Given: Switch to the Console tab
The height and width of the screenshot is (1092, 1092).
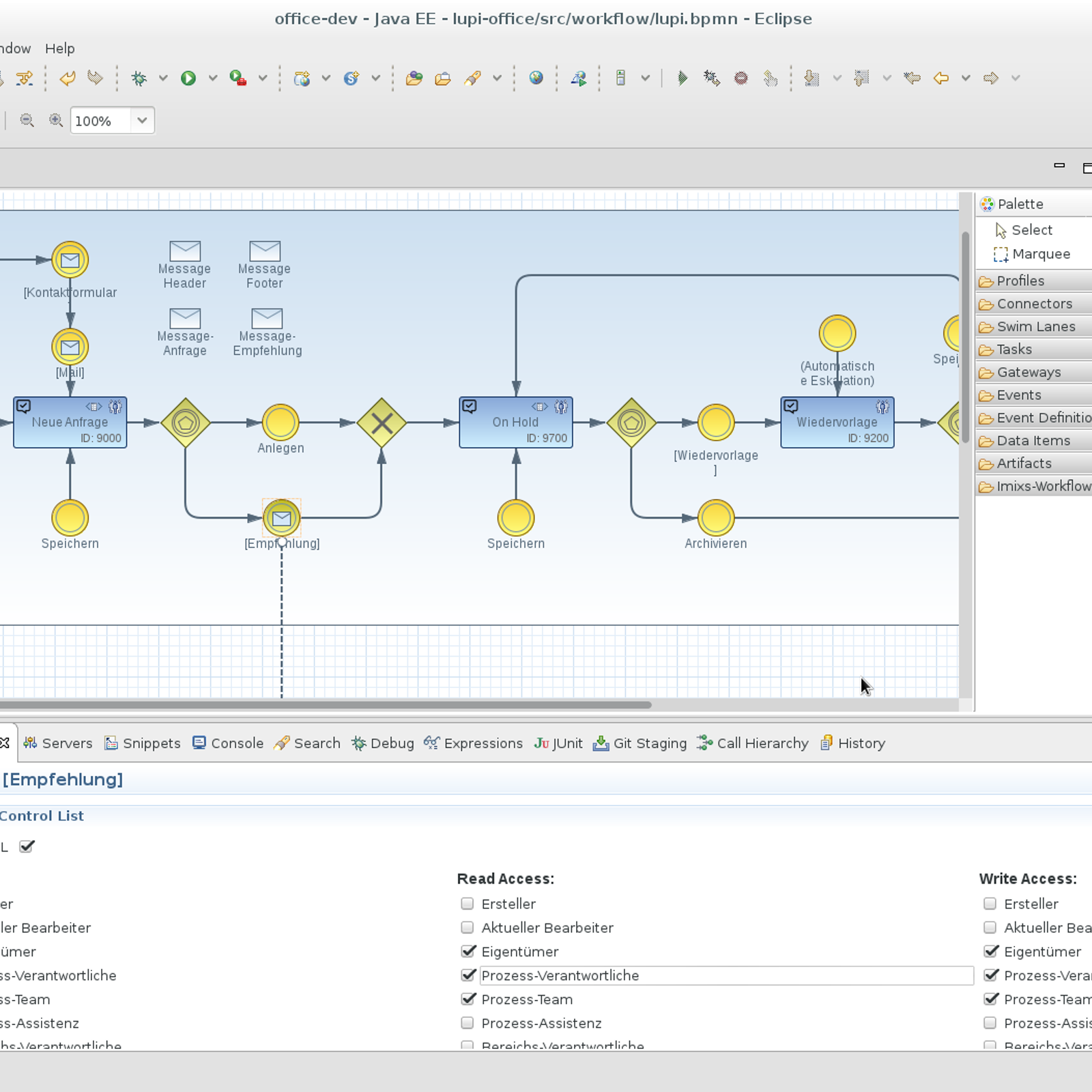Looking at the screenshot, I should click(x=228, y=743).
